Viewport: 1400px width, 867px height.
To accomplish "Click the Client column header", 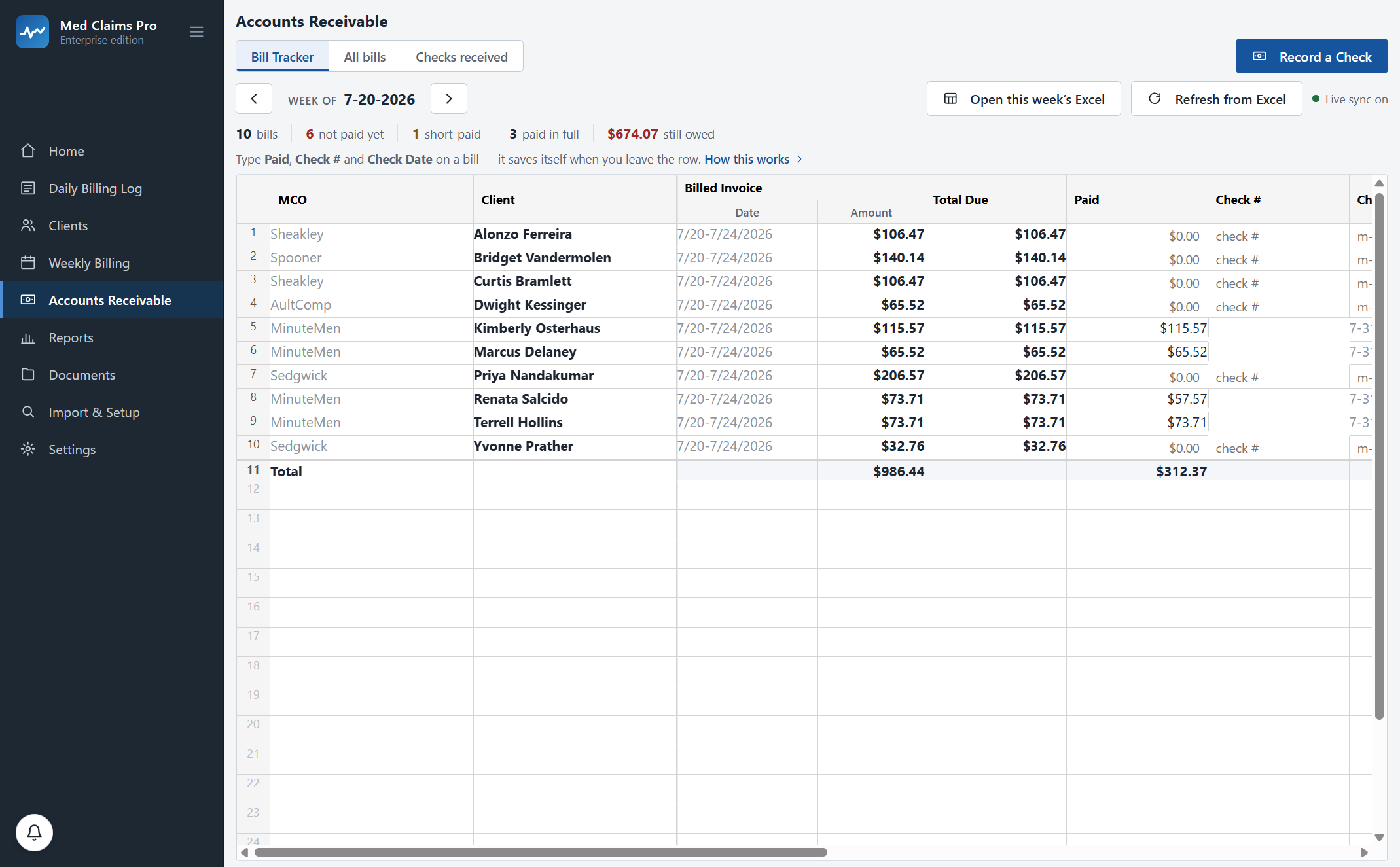I will [x=575, y=200].
